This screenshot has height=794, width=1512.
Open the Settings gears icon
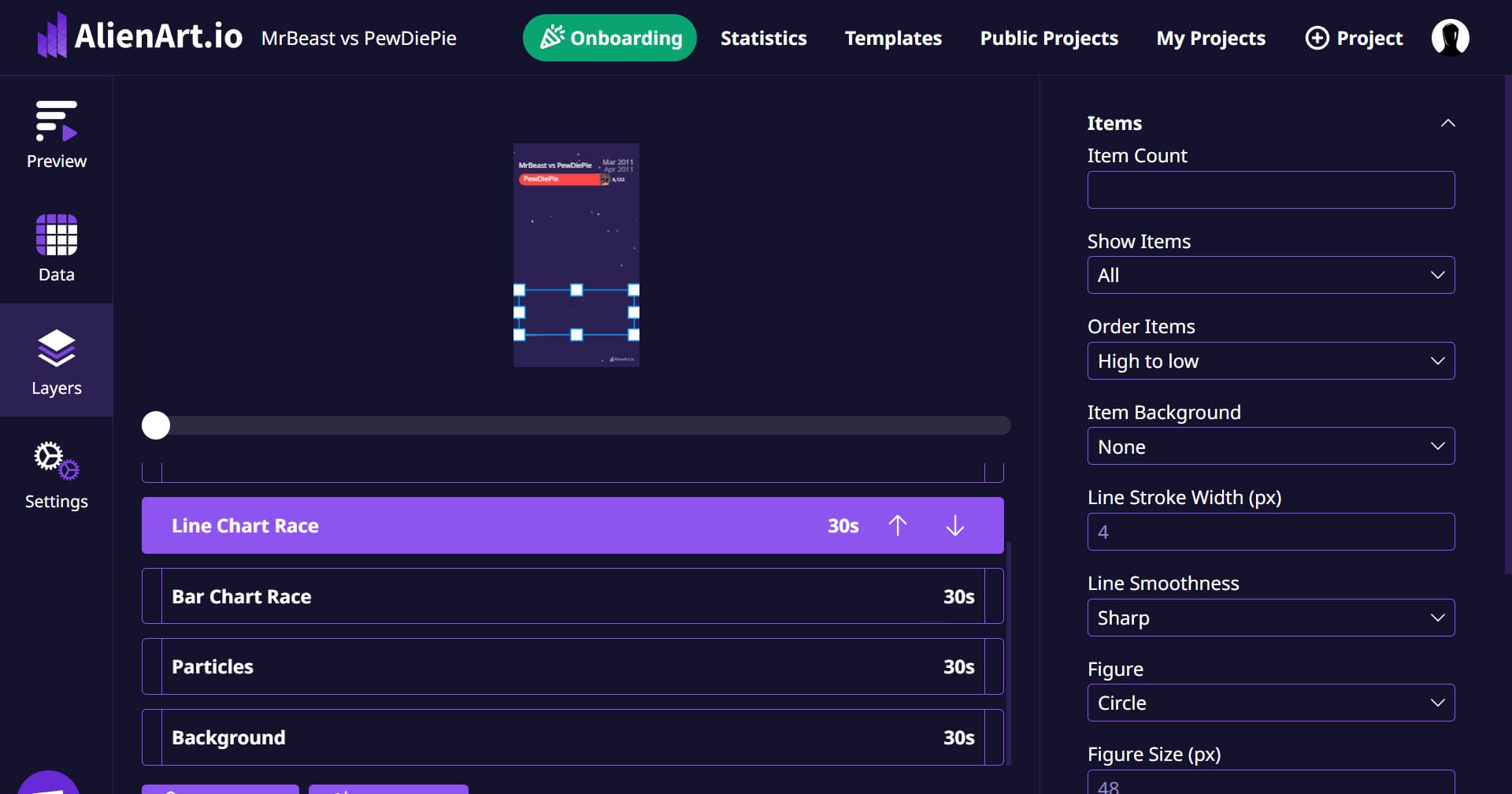[57, 461]
